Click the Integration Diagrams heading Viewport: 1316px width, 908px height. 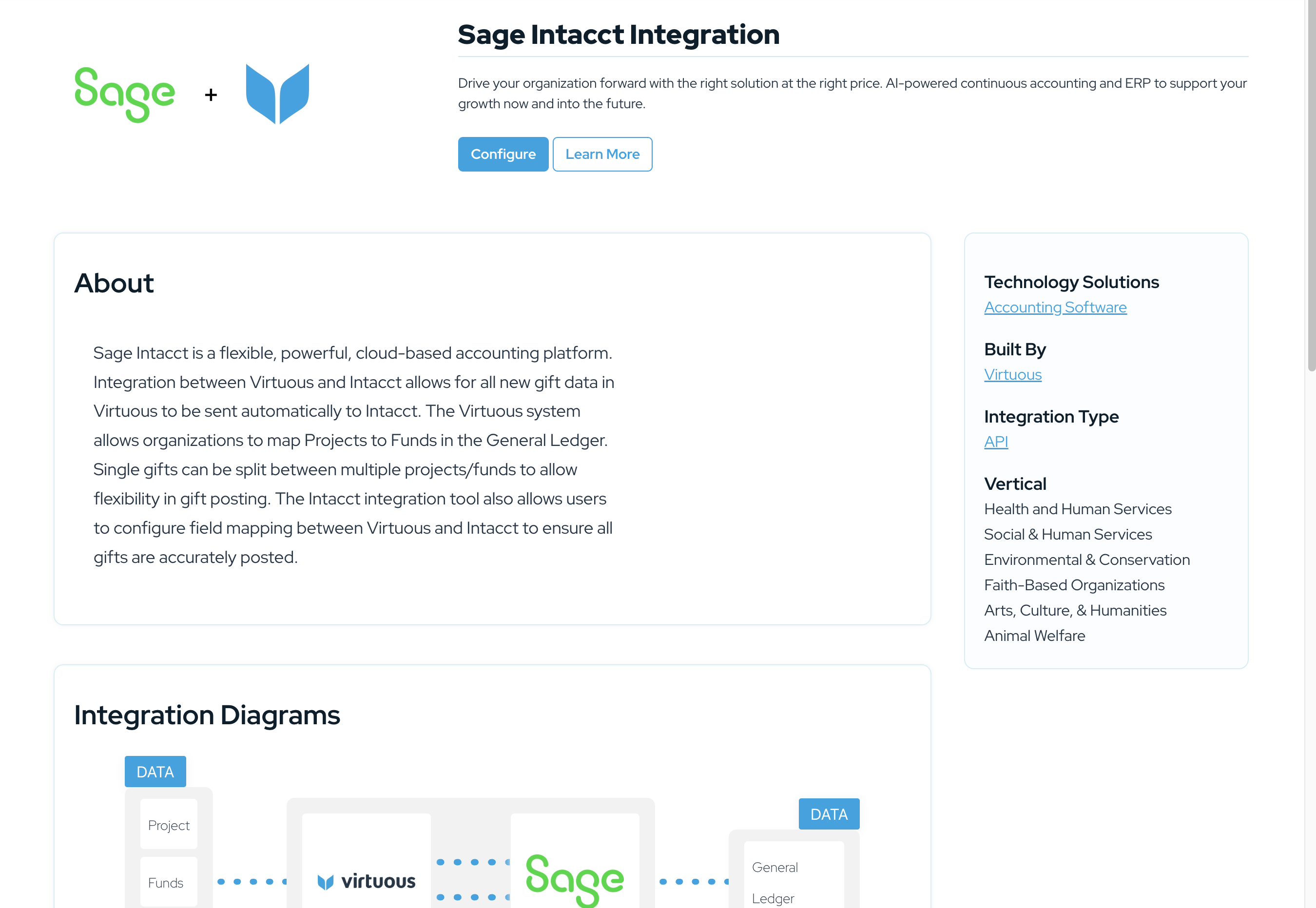coord(207,715)
